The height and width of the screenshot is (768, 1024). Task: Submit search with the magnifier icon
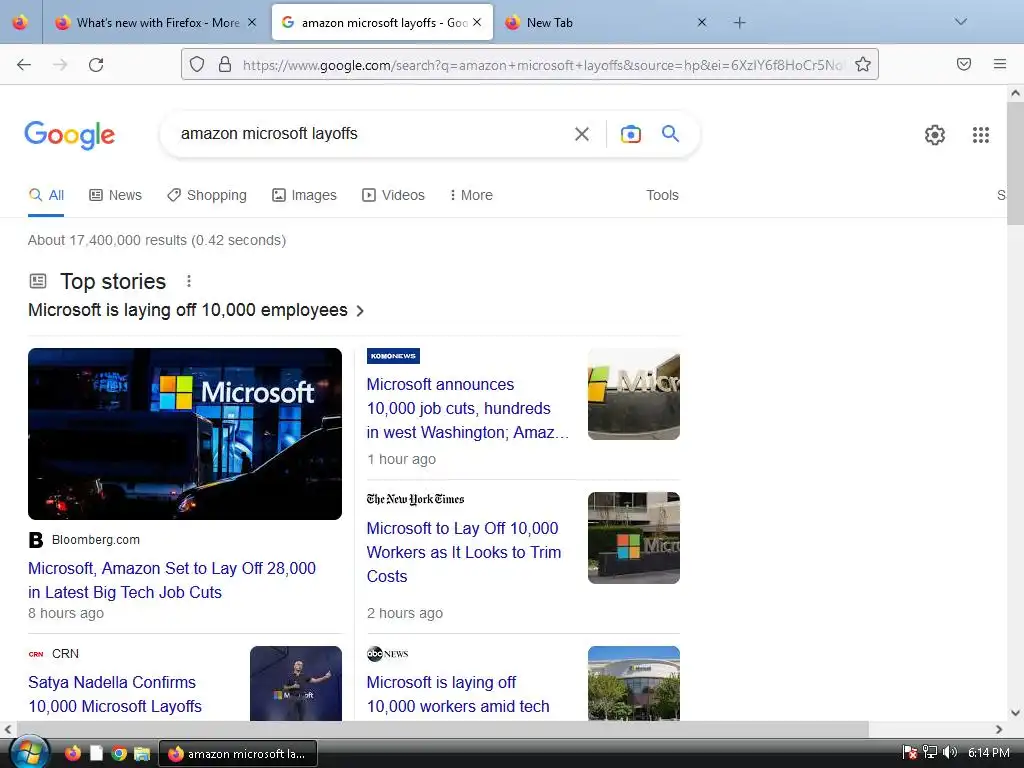click(x=670, y=133)
